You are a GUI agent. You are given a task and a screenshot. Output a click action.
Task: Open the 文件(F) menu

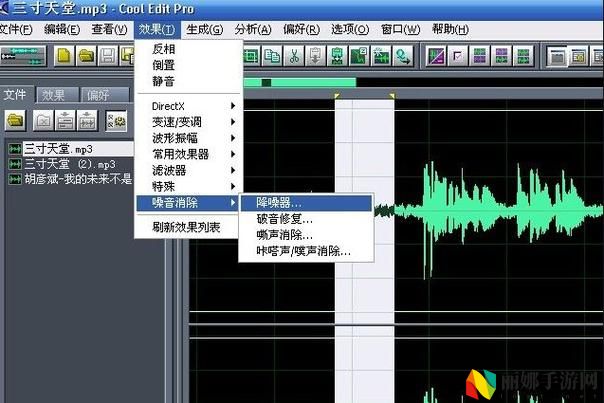15,29
